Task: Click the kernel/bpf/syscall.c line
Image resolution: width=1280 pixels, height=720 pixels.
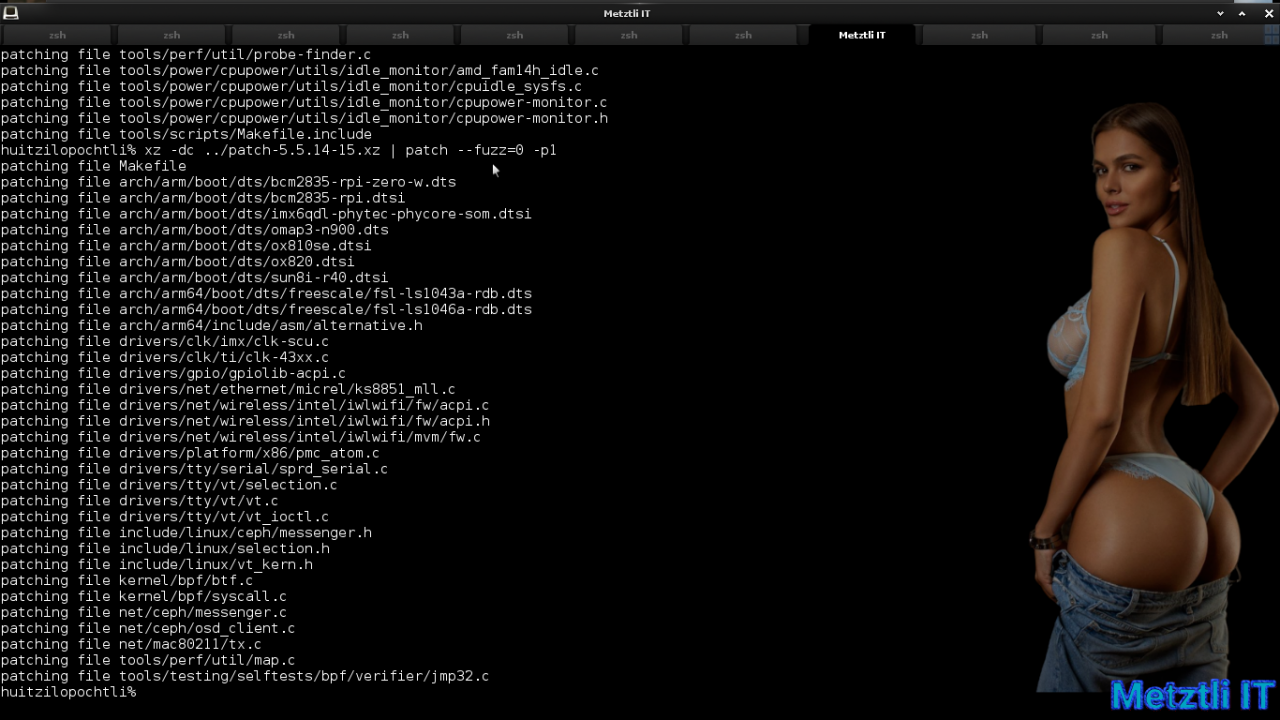Action: click(144, 597)
